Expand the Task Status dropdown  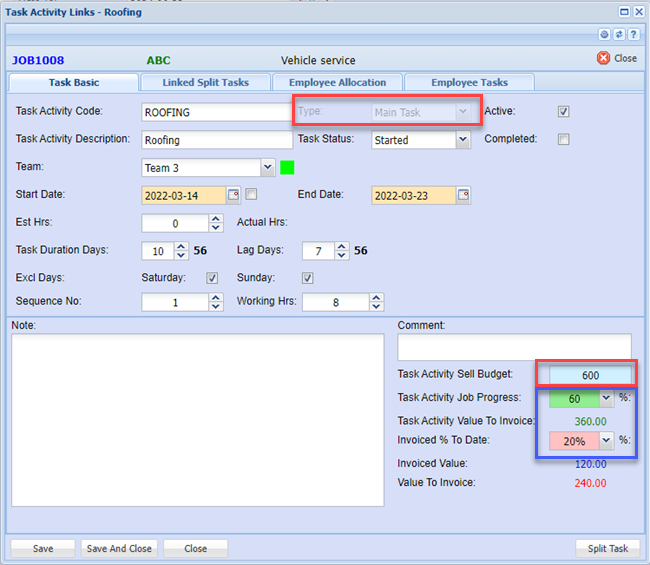pos(462,140)
